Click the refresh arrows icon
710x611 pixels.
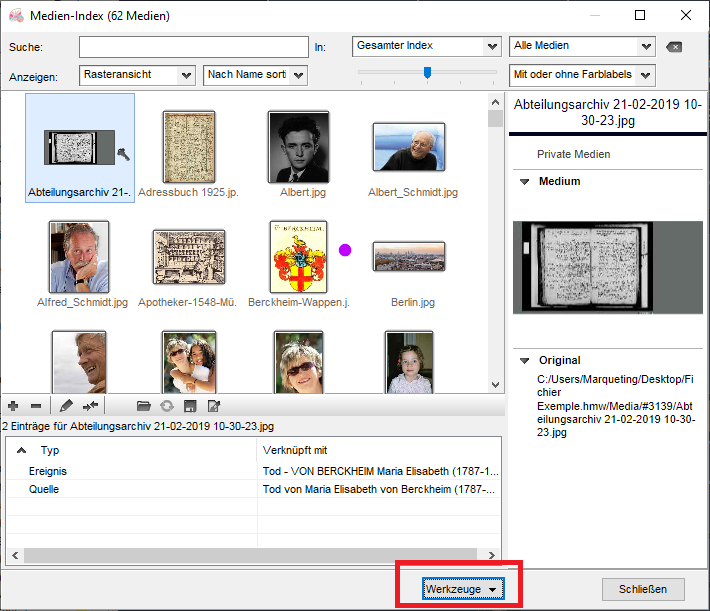166,406
